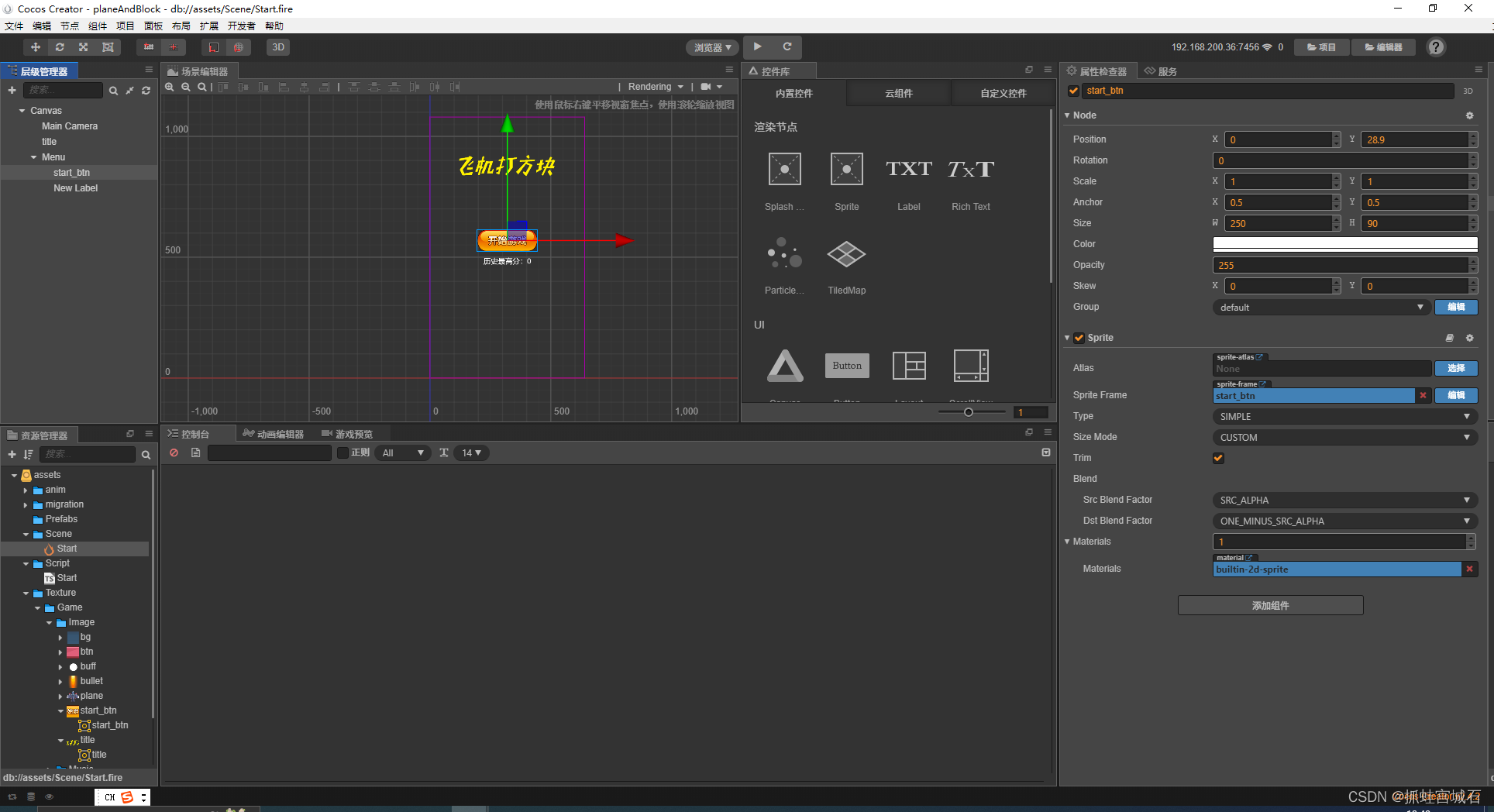
Task: Select the Rotate transform tool
Action: coord(60,47)
